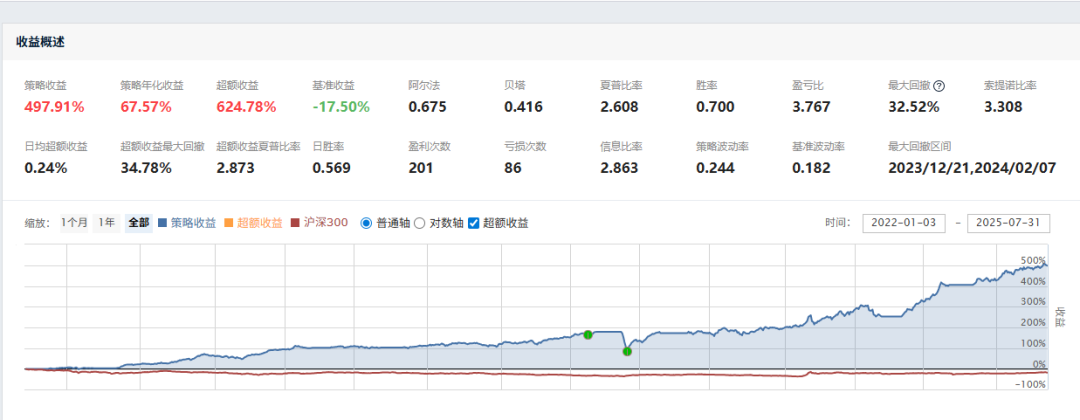Select the 对数轴 radio button
1080x420 pixels.
(419, 223)
